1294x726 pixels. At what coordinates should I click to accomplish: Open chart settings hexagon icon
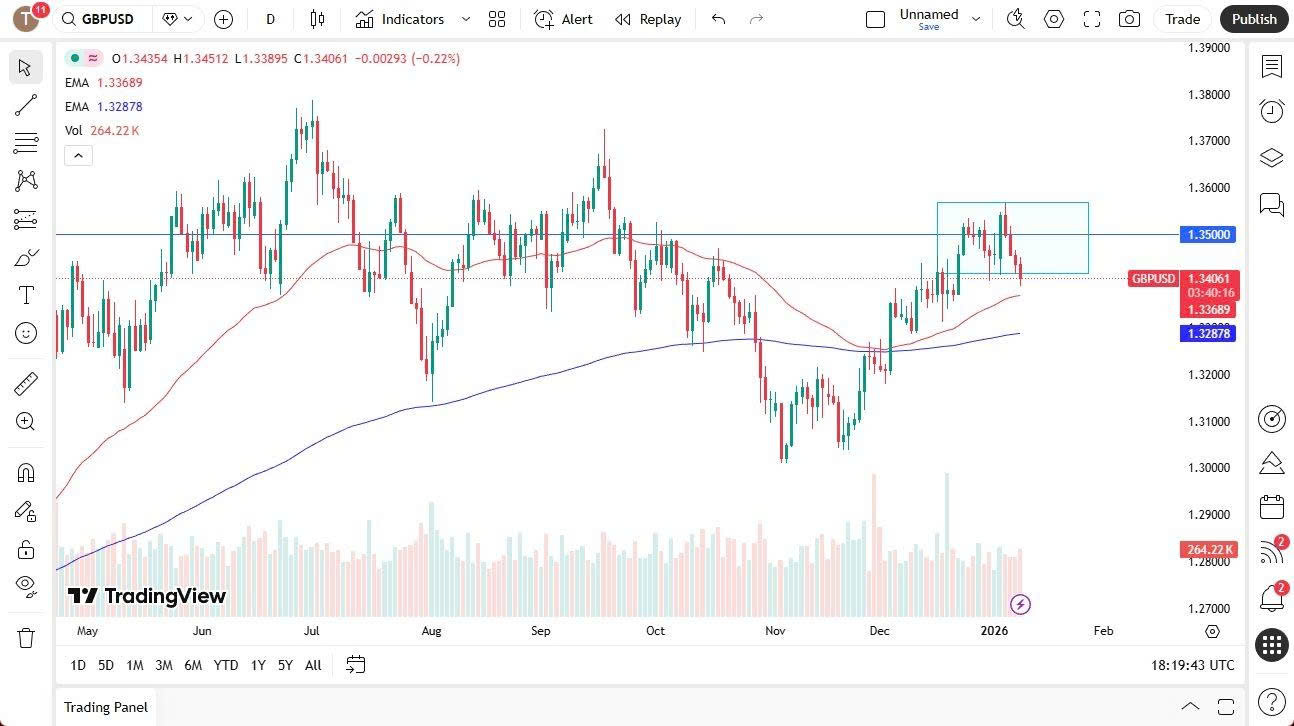(x=1054, y=19)
